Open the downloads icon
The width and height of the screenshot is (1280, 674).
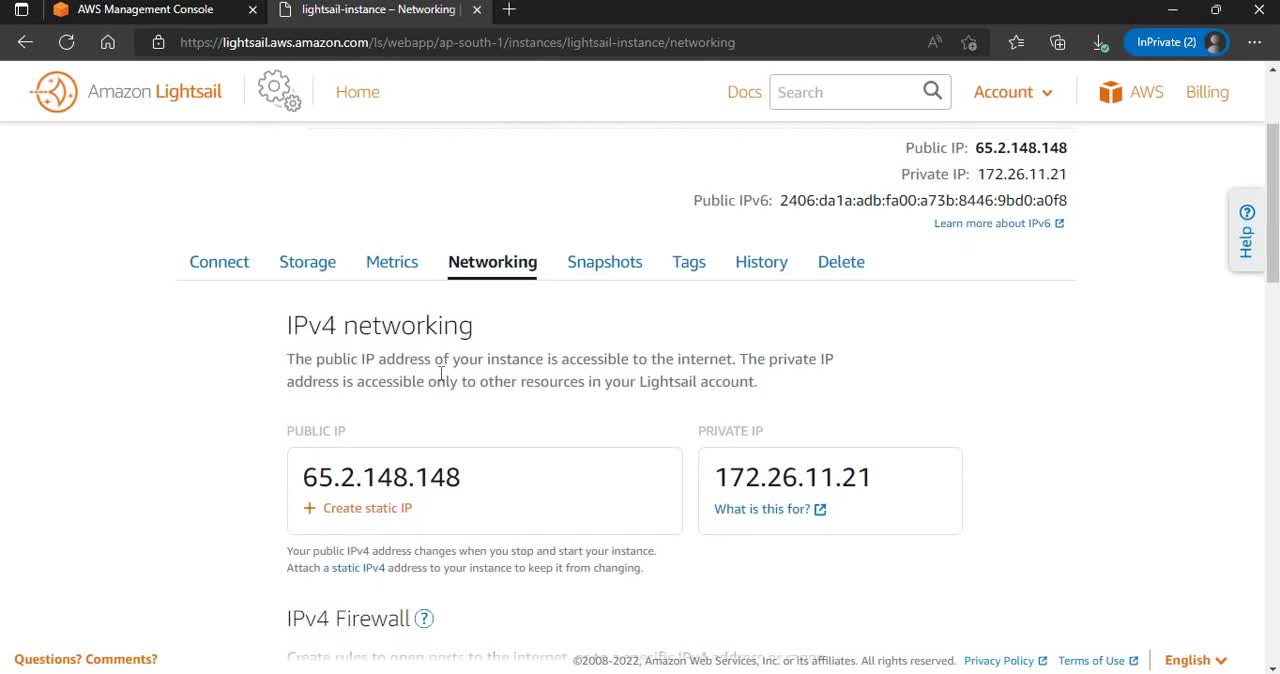[1100, 42]
